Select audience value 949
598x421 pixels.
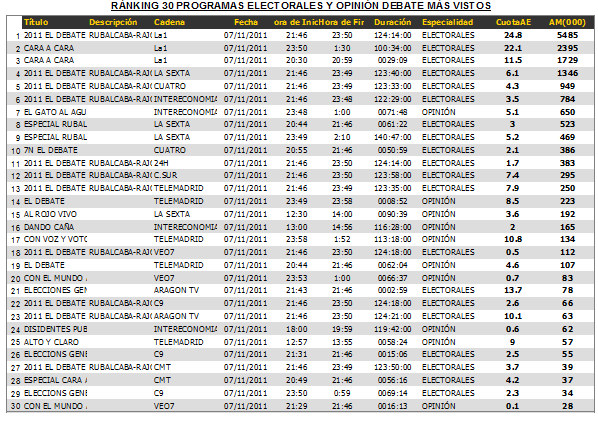567,86
